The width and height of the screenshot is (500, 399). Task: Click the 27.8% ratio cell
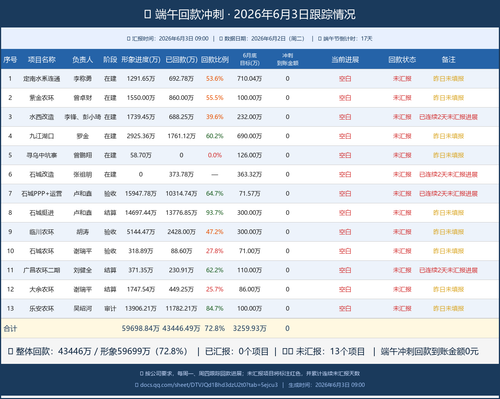tap(215, 251)
